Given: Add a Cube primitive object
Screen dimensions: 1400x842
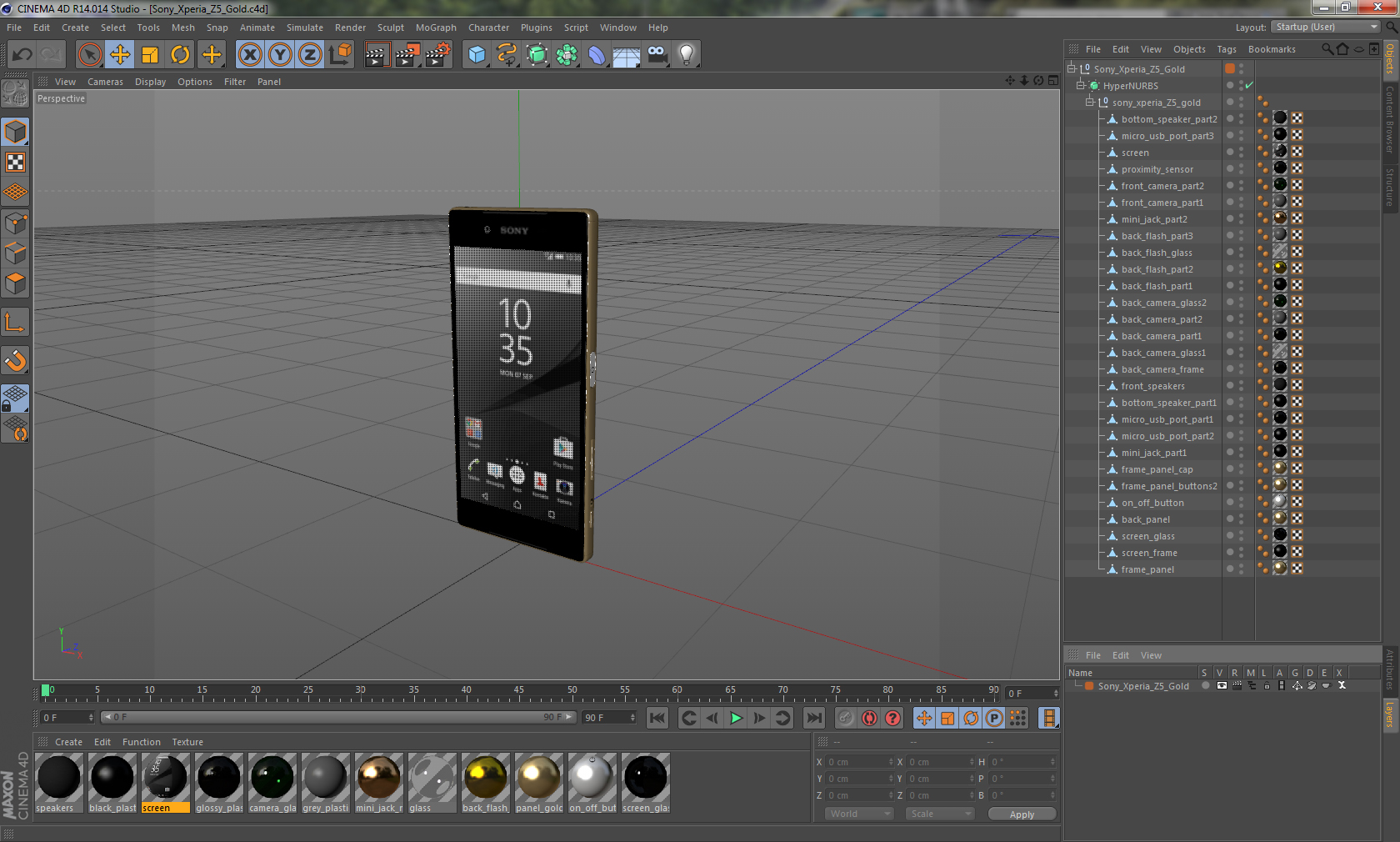Looking at the screenshot, I should click(x=477, y=55).
